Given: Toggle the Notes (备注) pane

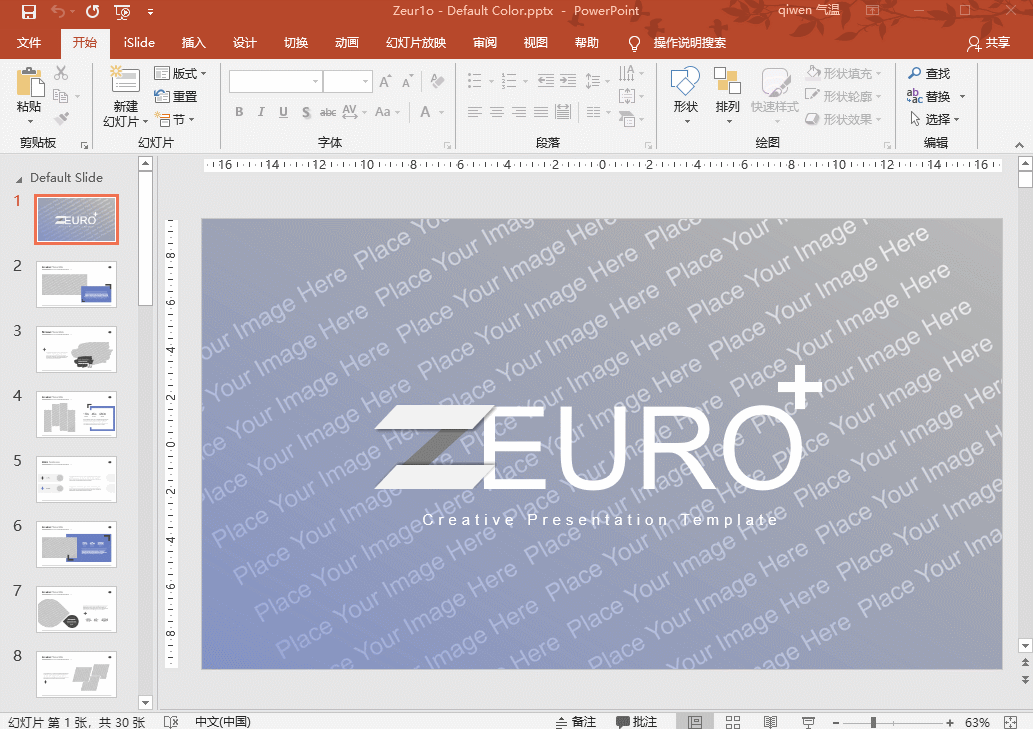Looking at the screenshot, I should (576, 721).
